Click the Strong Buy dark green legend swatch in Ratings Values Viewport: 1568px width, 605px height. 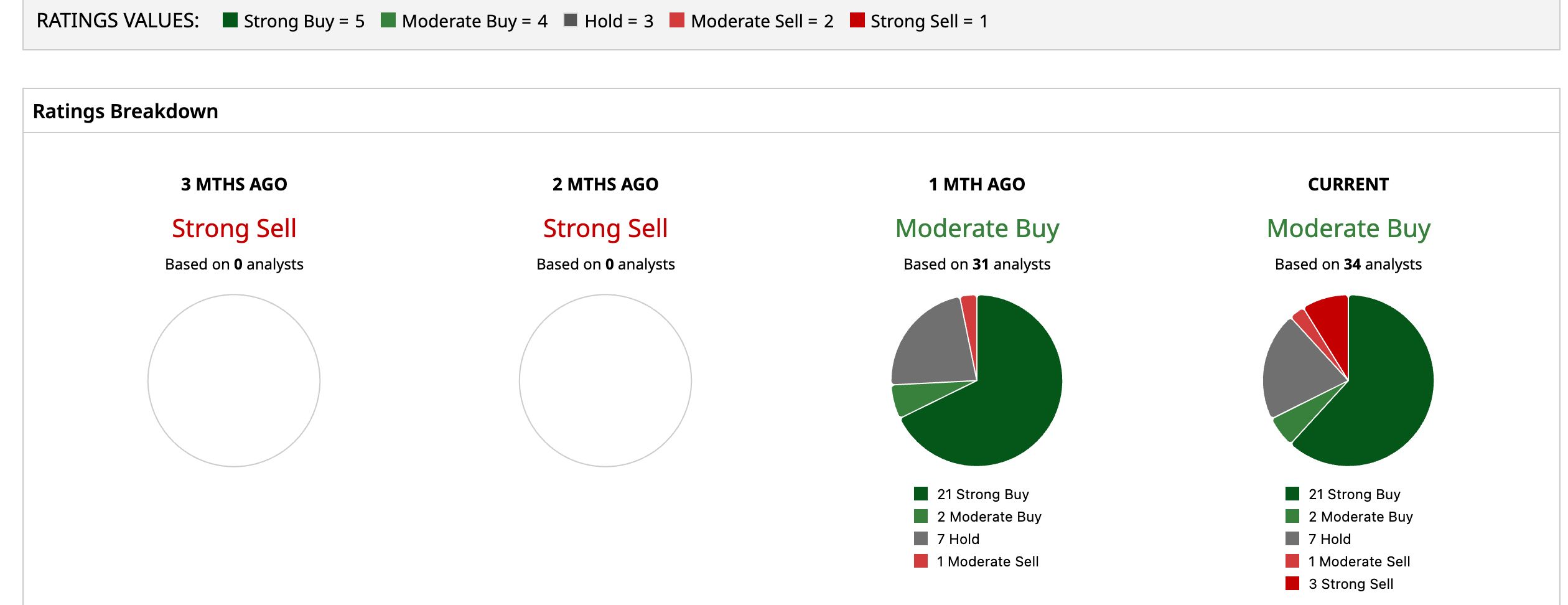point(230,20)
